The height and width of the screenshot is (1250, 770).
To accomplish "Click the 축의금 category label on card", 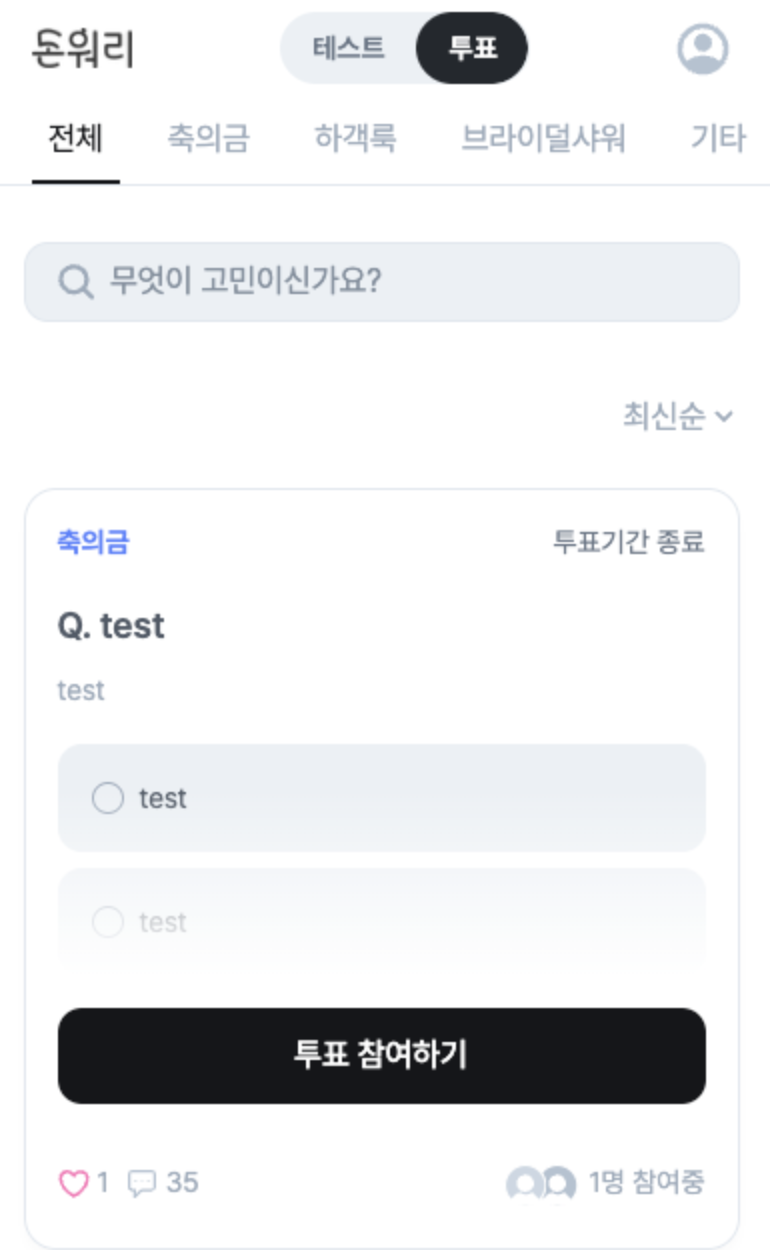I will pyautogui.click(x=94, y=543).
